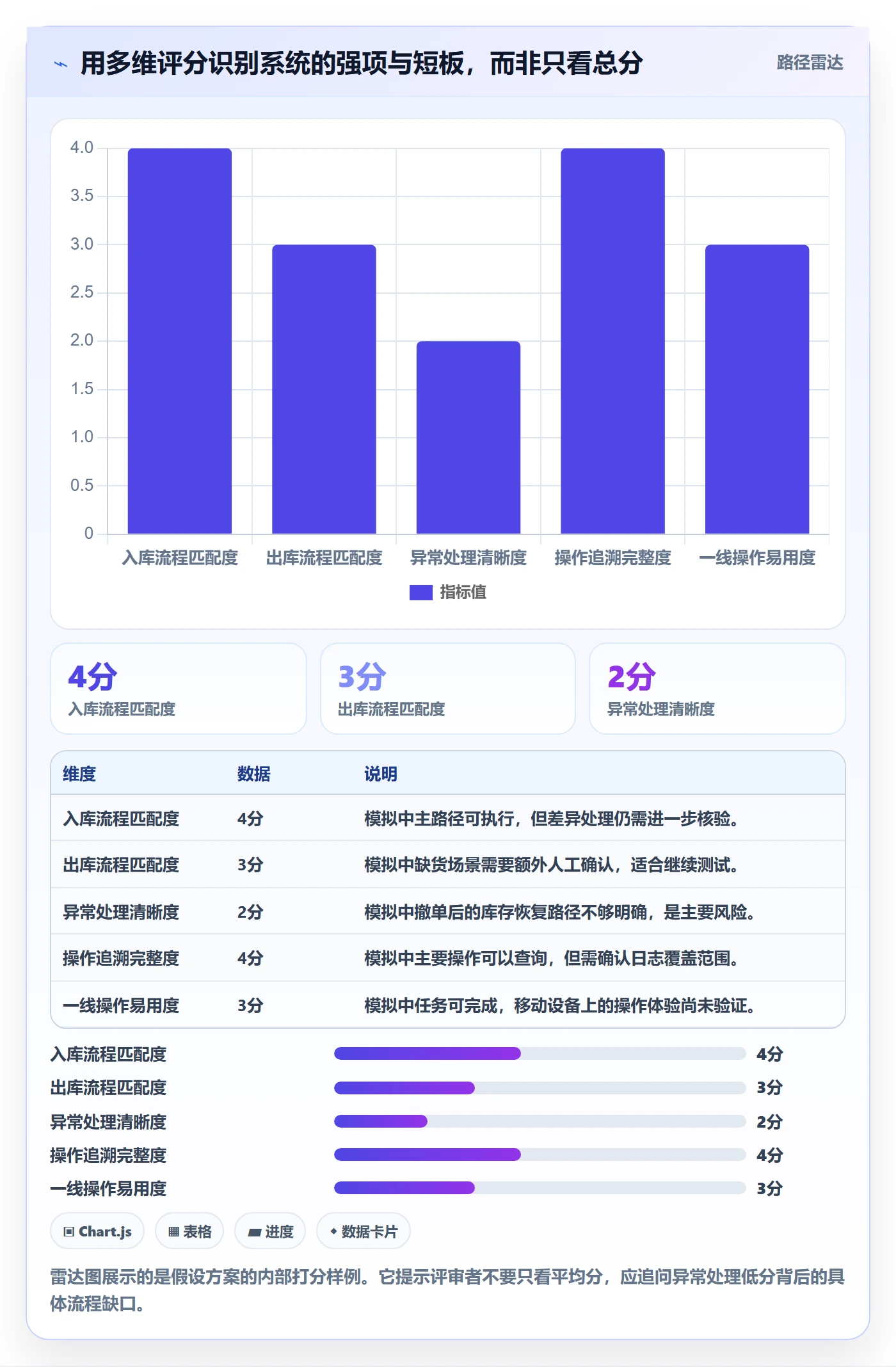The height and width of the screenshot is (1367, 896).
Task: Select the 入库流程匹配度 bar in chart
Action: pyautogui.click(x=180, y=341)
